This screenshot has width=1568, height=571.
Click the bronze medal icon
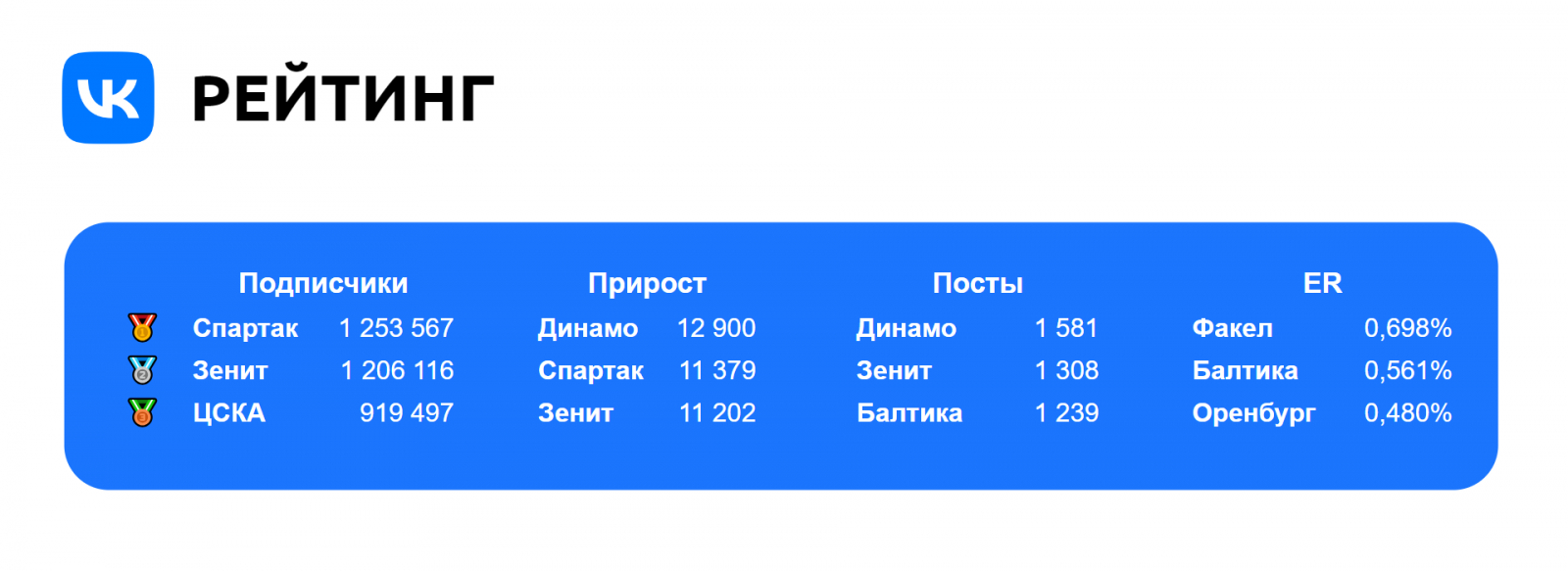click(x=142, y=412)
